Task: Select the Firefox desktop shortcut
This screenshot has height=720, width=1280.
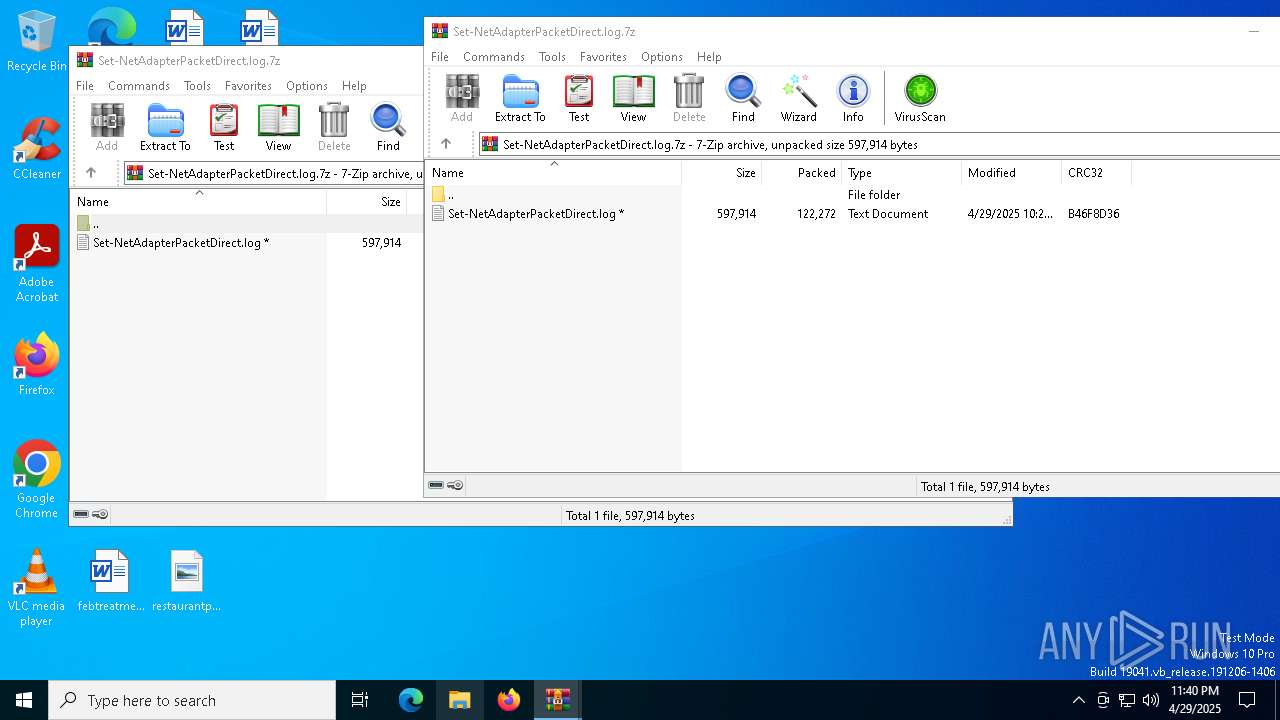Action: point(36,364)
